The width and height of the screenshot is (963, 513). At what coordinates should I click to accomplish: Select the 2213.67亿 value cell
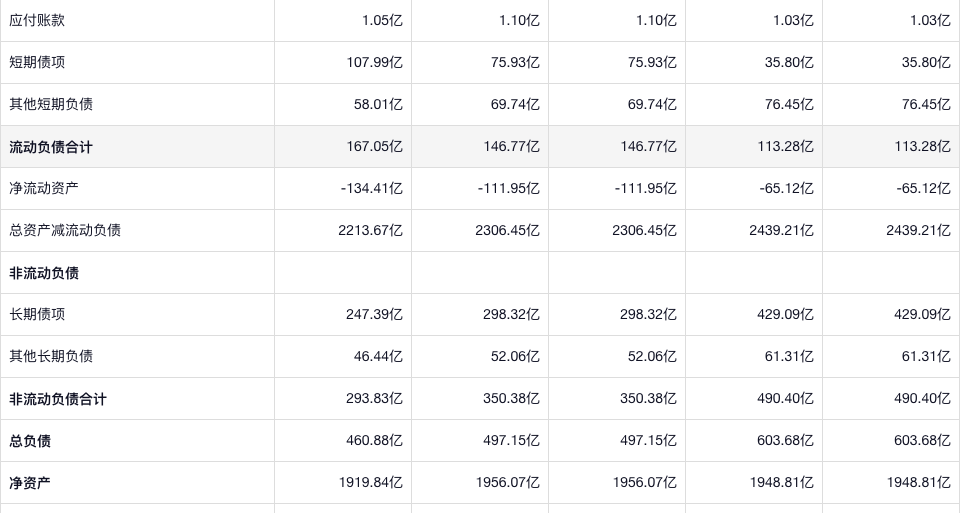(x=370, y=230)
